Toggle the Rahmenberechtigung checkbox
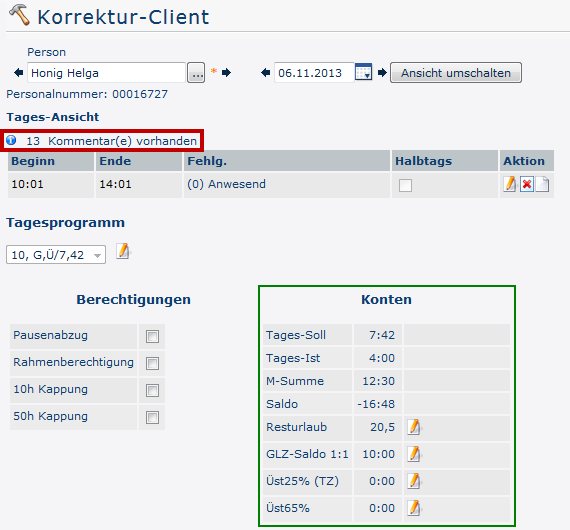Viewport: 570px width, 530px height. pos(152,363)
